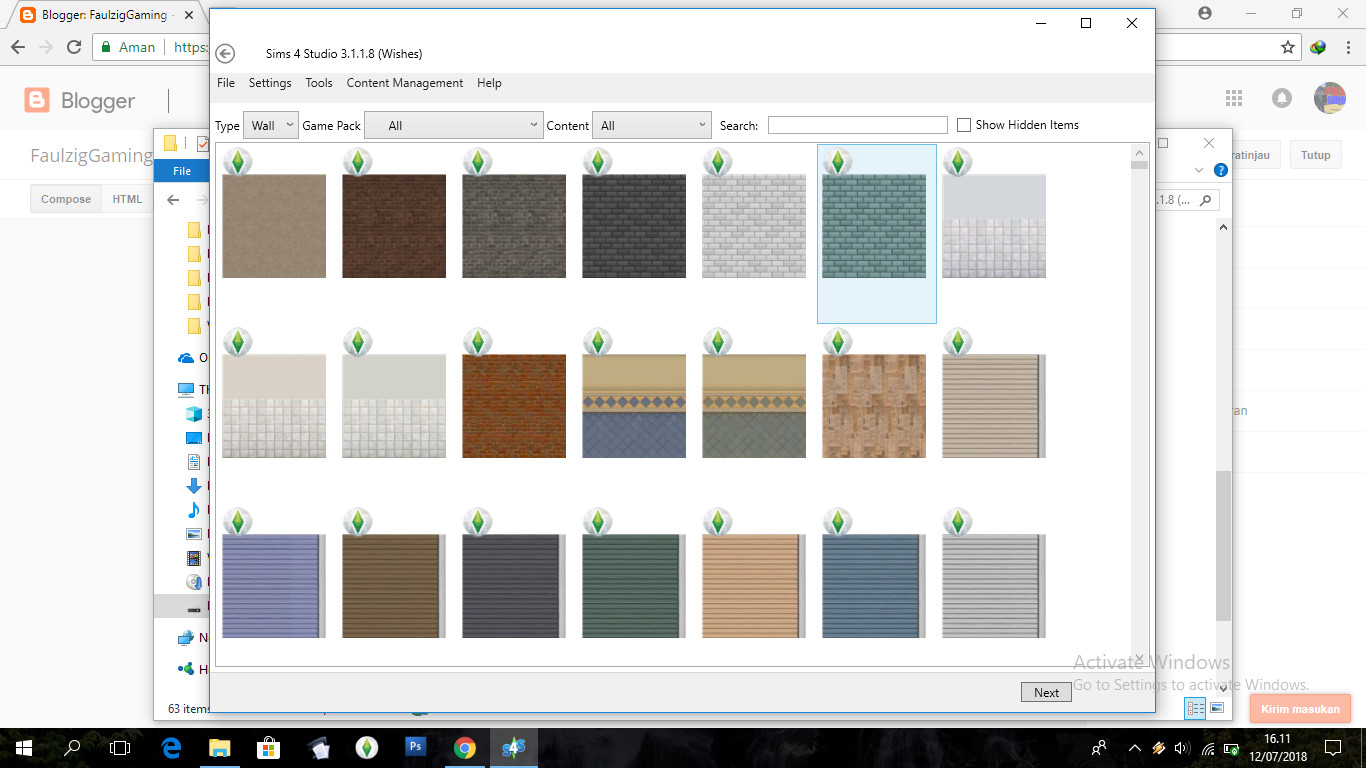Screen dimensions: 1366x768
Task: Open the taskbar search icon
Action: pos(70,746)
